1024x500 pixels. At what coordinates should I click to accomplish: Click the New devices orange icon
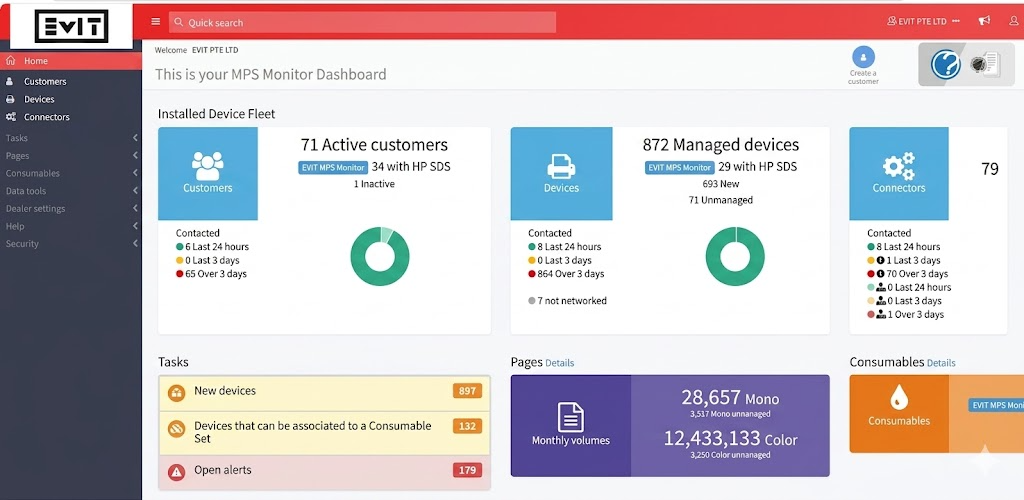(176, 393)
